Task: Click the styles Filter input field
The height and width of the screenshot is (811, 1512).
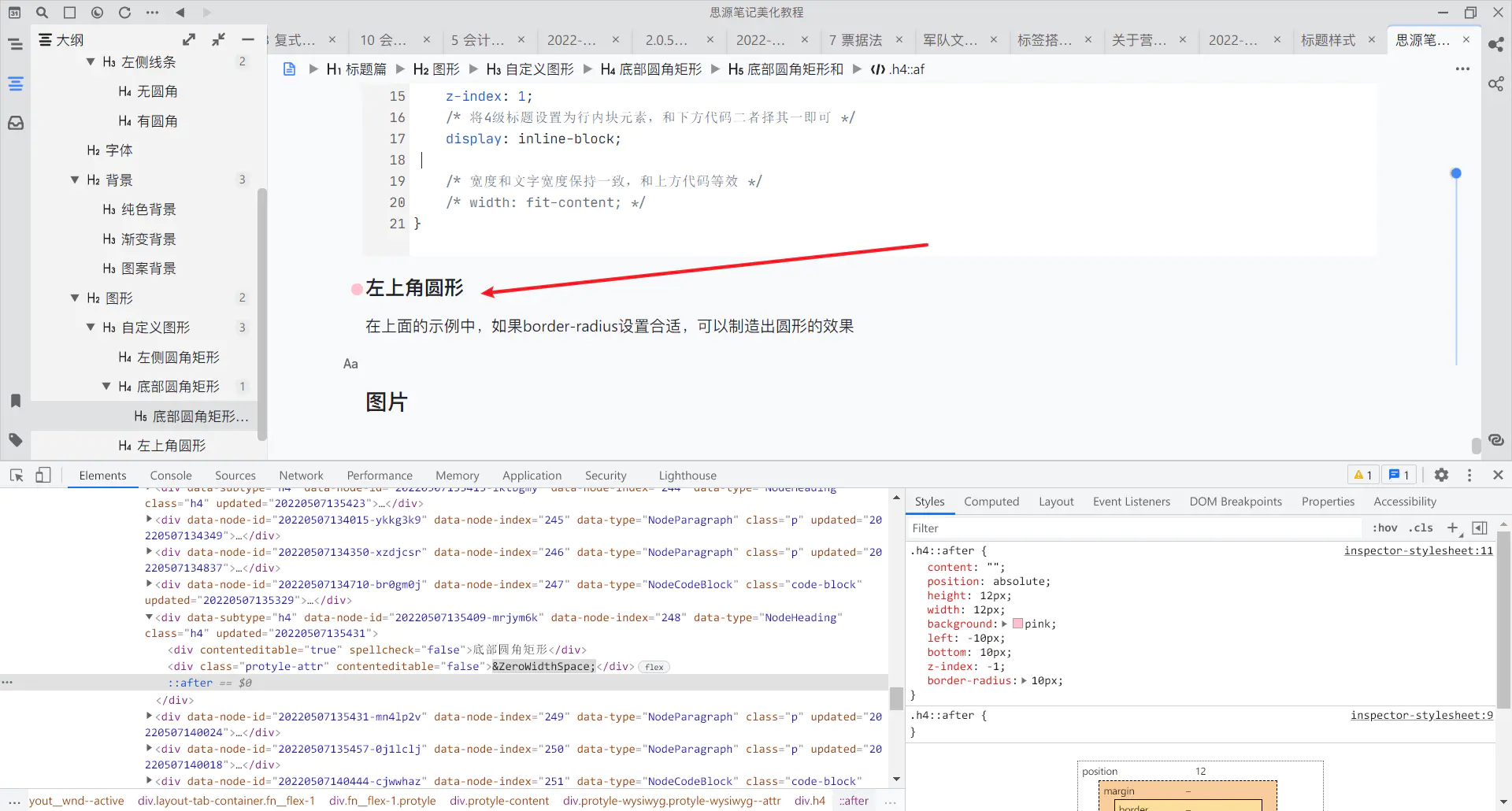Action: (x=1134, y=528)
